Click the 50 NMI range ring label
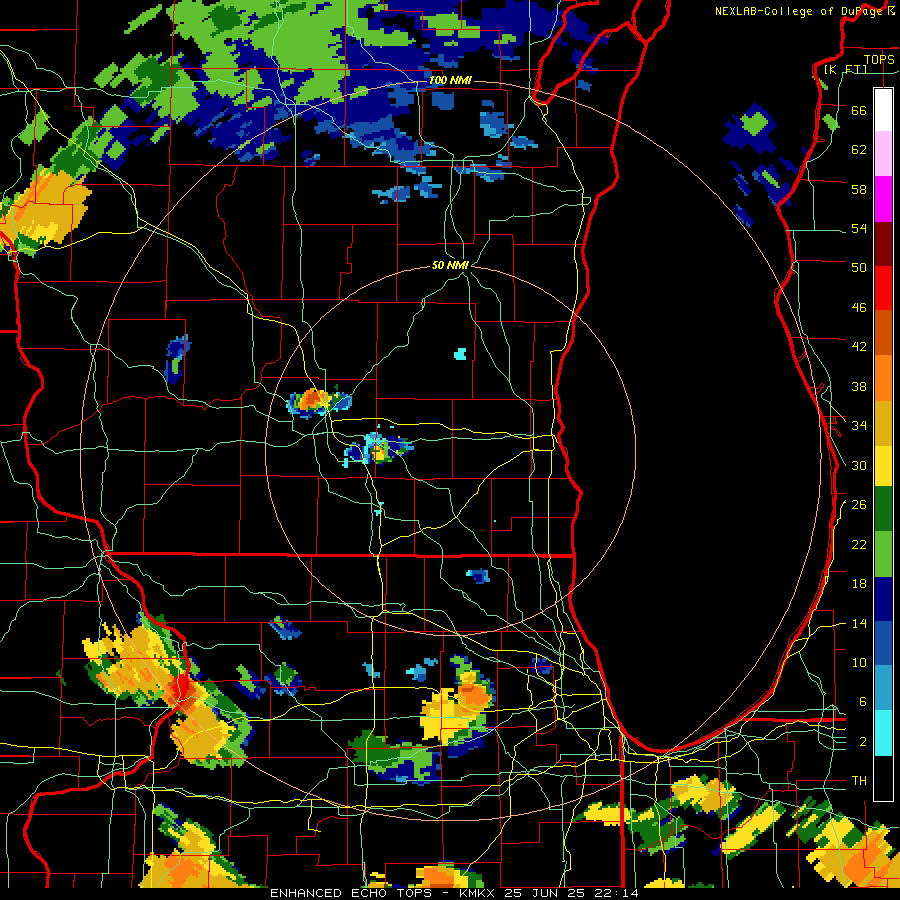The image size is (900, 900). click(x=450, y=265)
